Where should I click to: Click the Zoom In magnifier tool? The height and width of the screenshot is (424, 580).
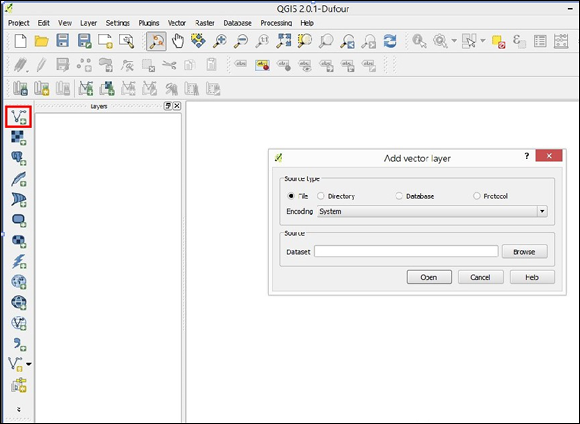point(220,41)
